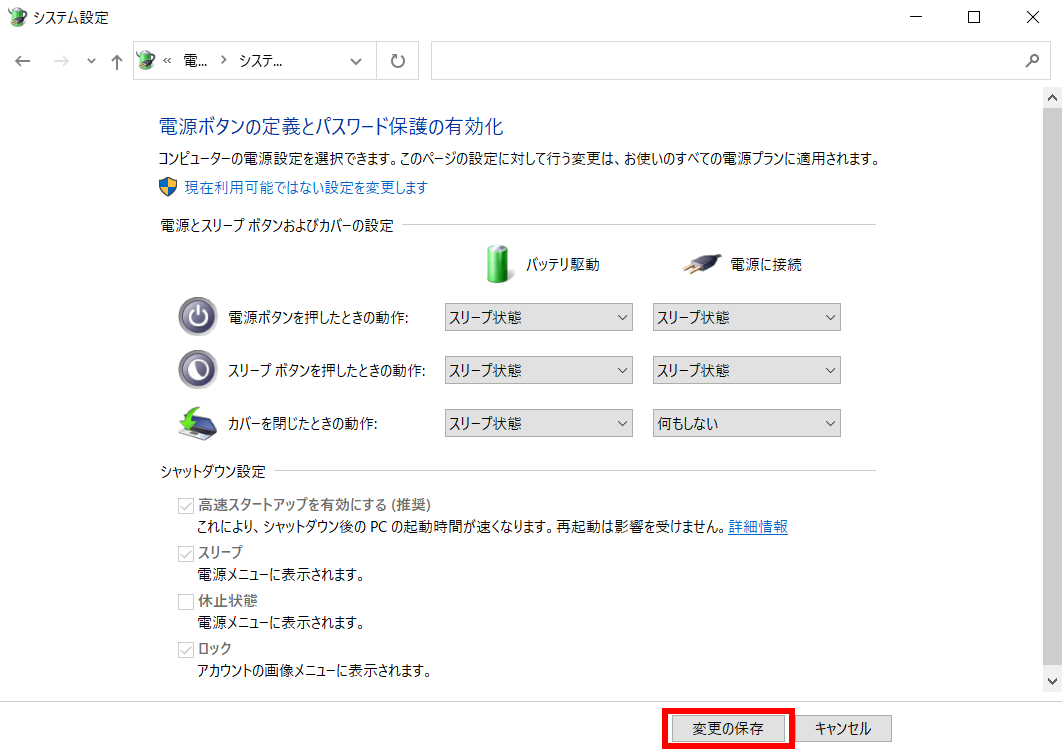Click the スリープ ボタンを押したときの動作: label

click(326, 371)
